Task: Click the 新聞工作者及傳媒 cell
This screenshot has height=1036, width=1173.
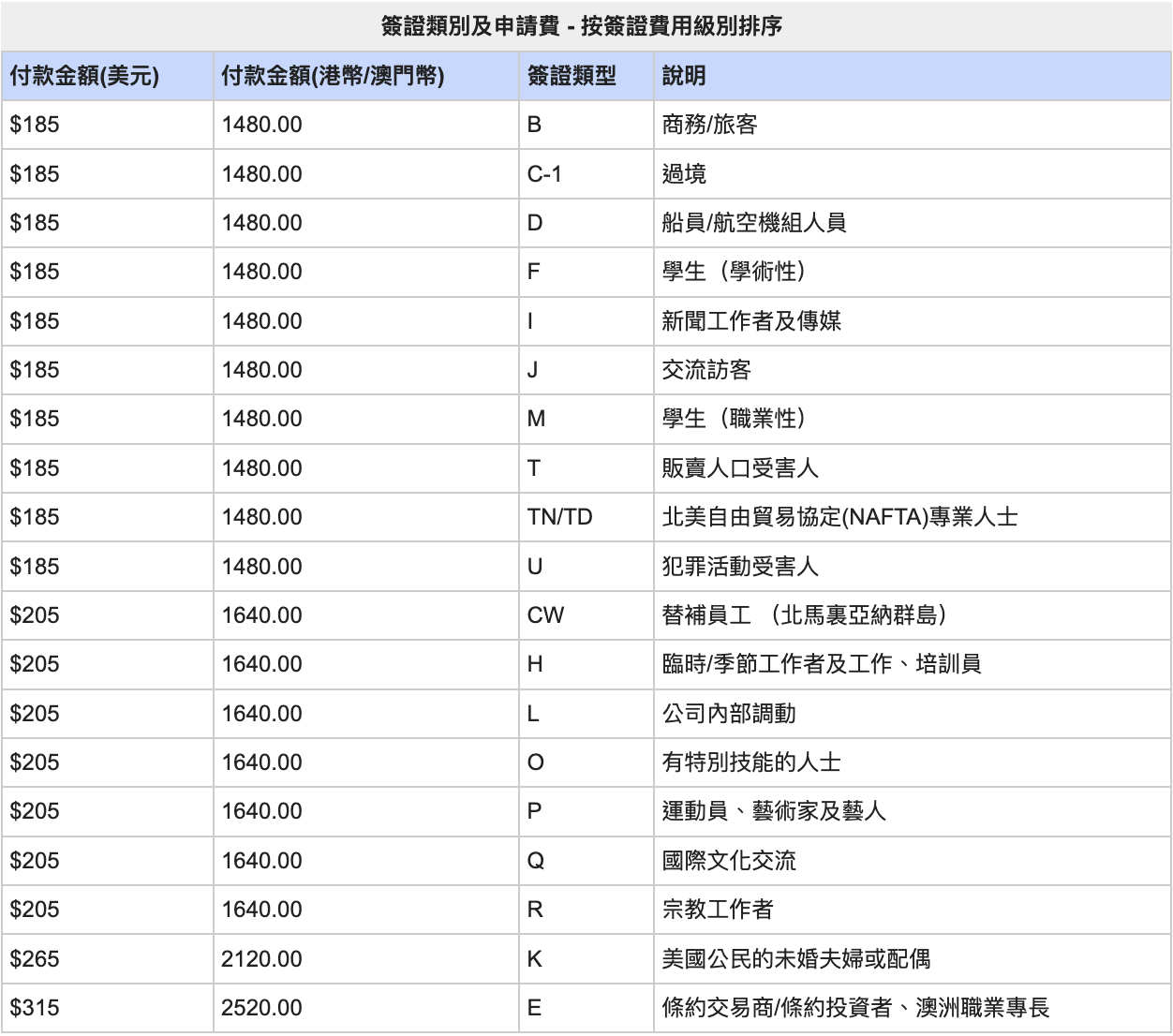Action: click(x=751, y=321)
